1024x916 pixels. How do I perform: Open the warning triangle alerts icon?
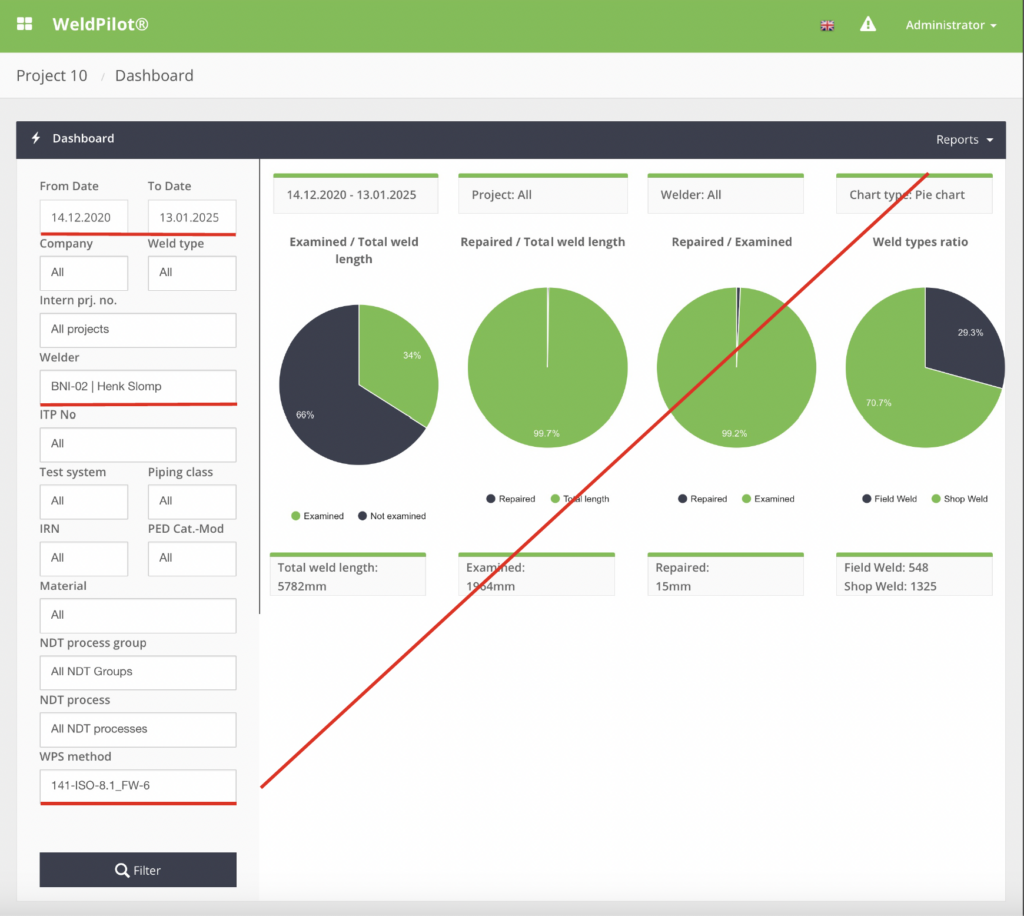point(868,24)
